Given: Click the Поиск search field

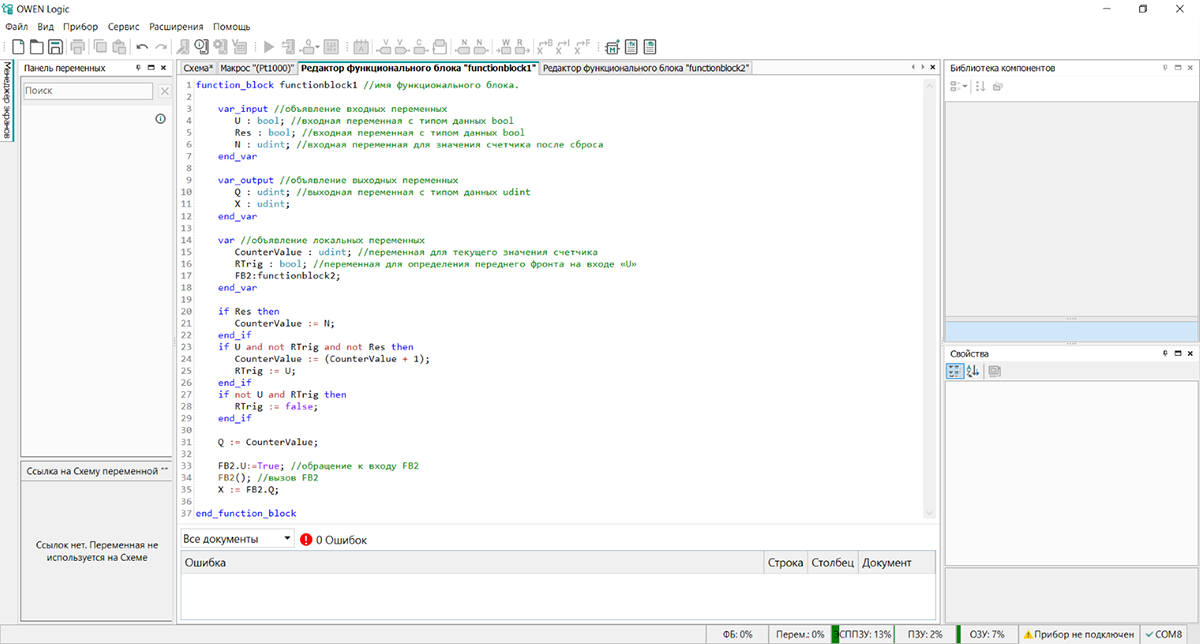Looking at the screenshot, I should click(87, 91).
